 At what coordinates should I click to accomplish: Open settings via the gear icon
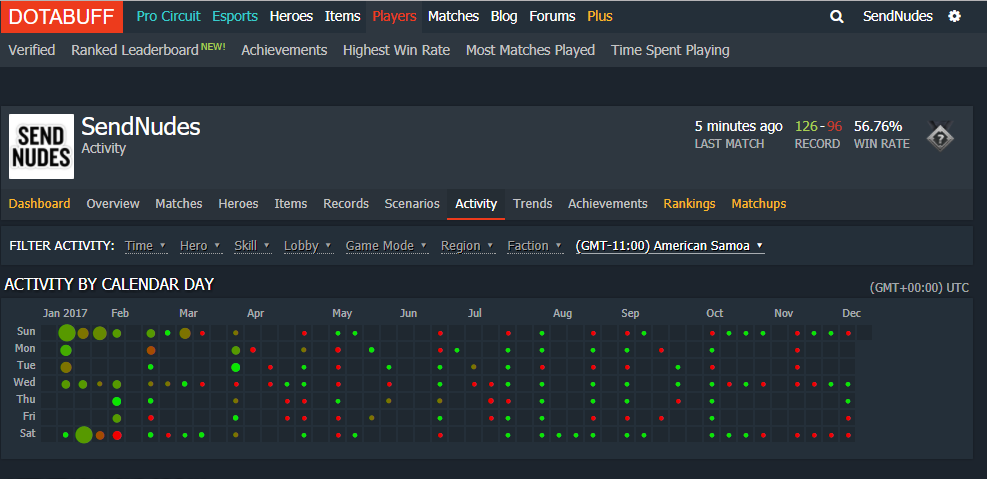click(x=954, y=16)
